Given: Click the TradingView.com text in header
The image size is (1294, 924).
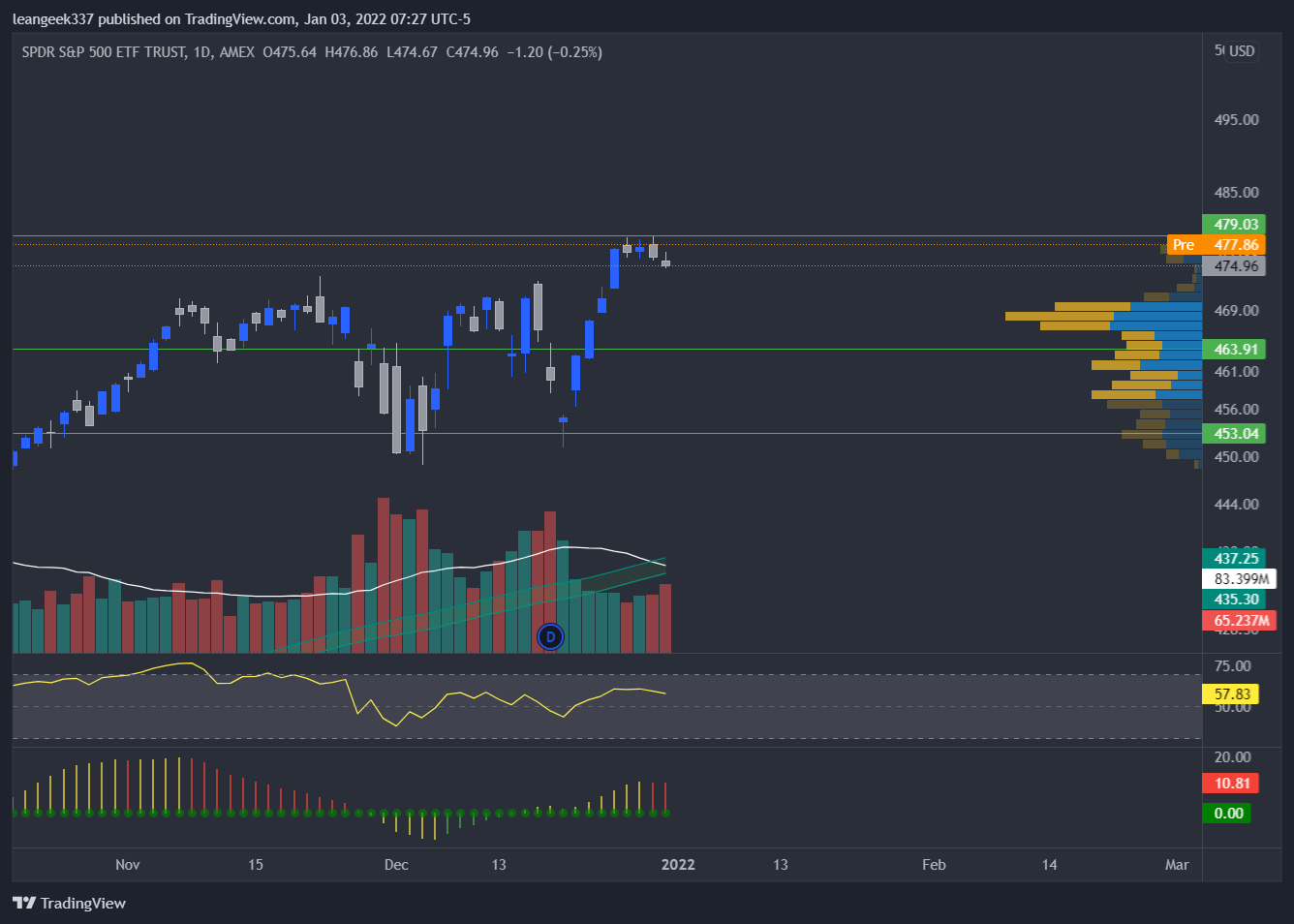Looking at the screenshot, I should coord(241,18).
